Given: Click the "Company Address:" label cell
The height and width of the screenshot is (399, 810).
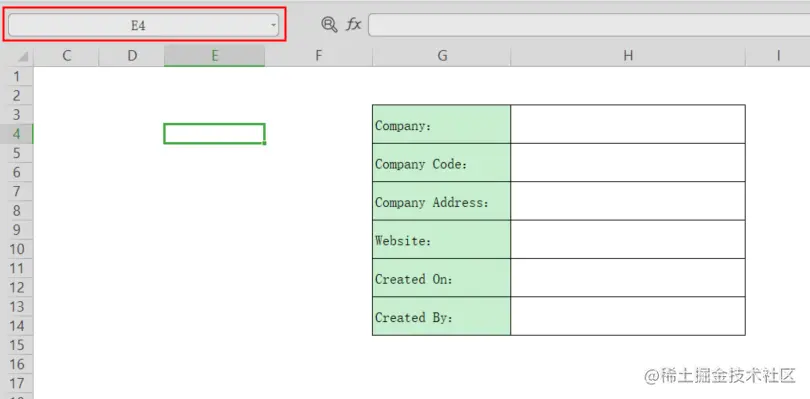Looking at the screenshot, I should pyautogui.click(x=442, y=201).
